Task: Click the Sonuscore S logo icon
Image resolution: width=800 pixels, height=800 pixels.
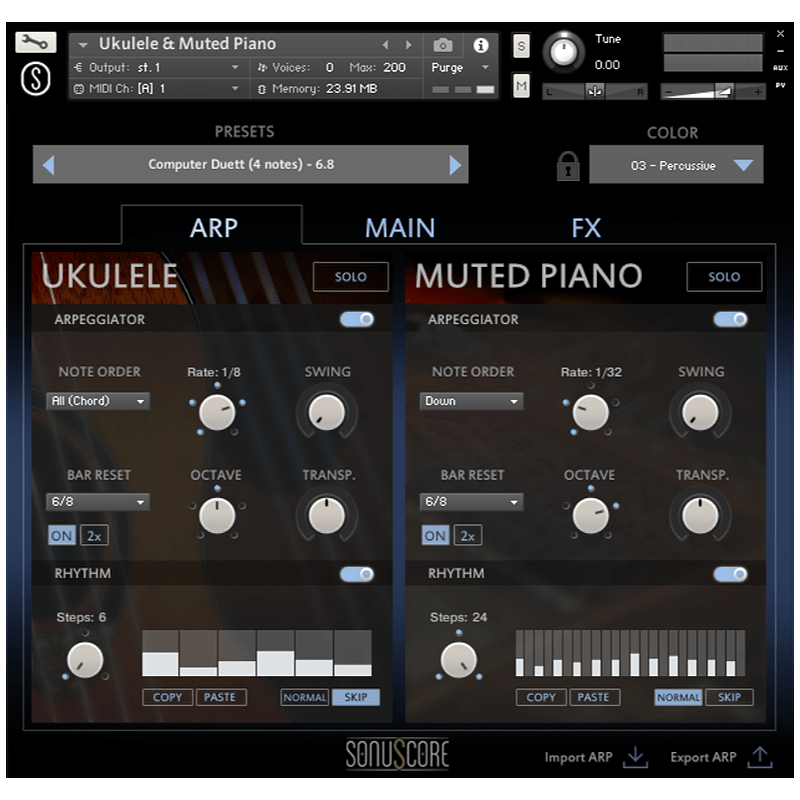Action: point(36,79)
